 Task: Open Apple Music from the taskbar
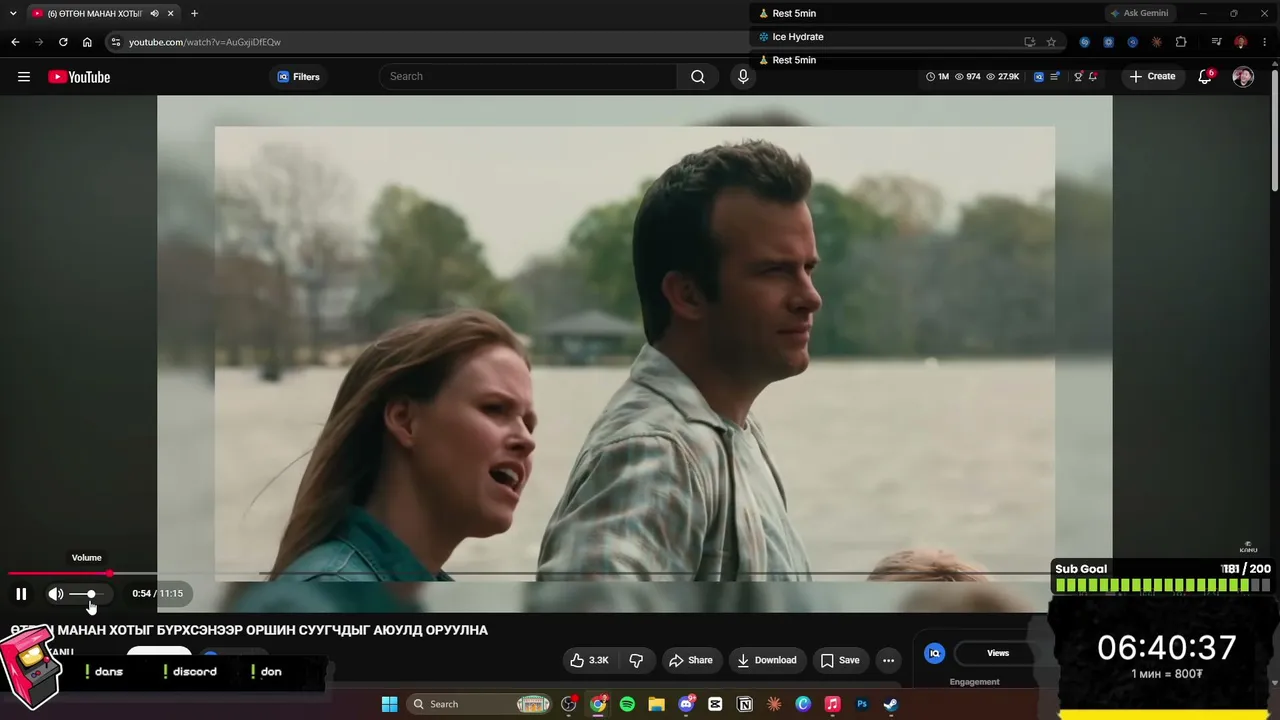point(832,704)
